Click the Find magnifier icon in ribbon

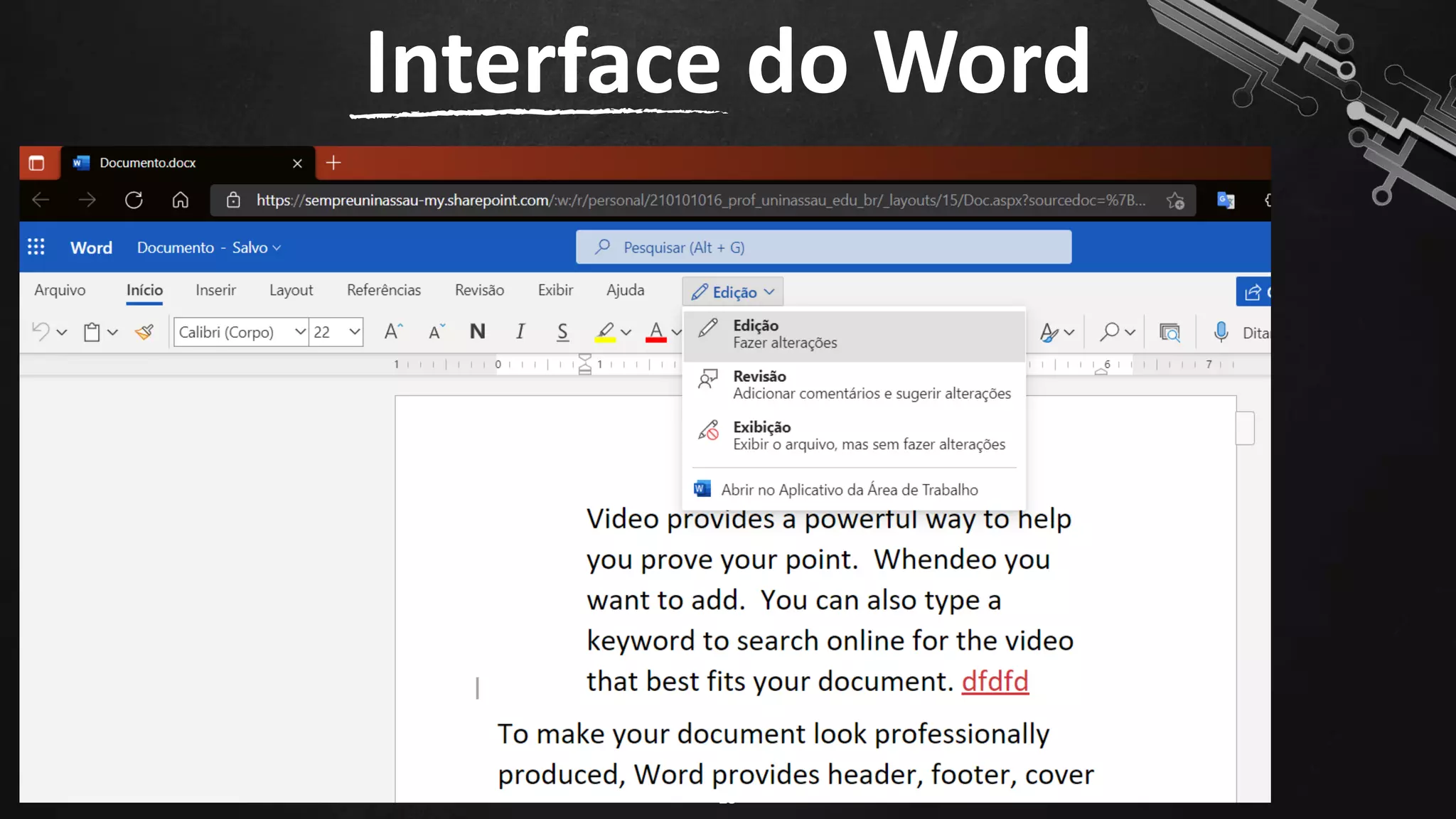tap(1109, 332)
